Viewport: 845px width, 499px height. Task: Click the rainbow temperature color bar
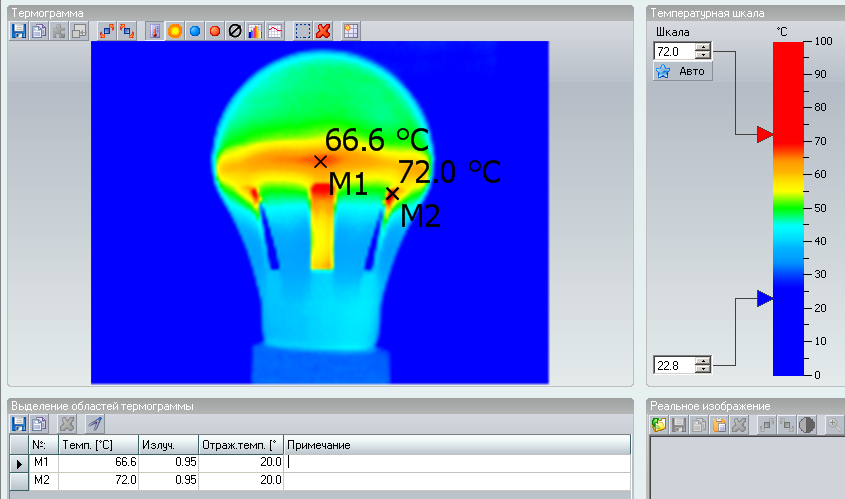point(788,209)
